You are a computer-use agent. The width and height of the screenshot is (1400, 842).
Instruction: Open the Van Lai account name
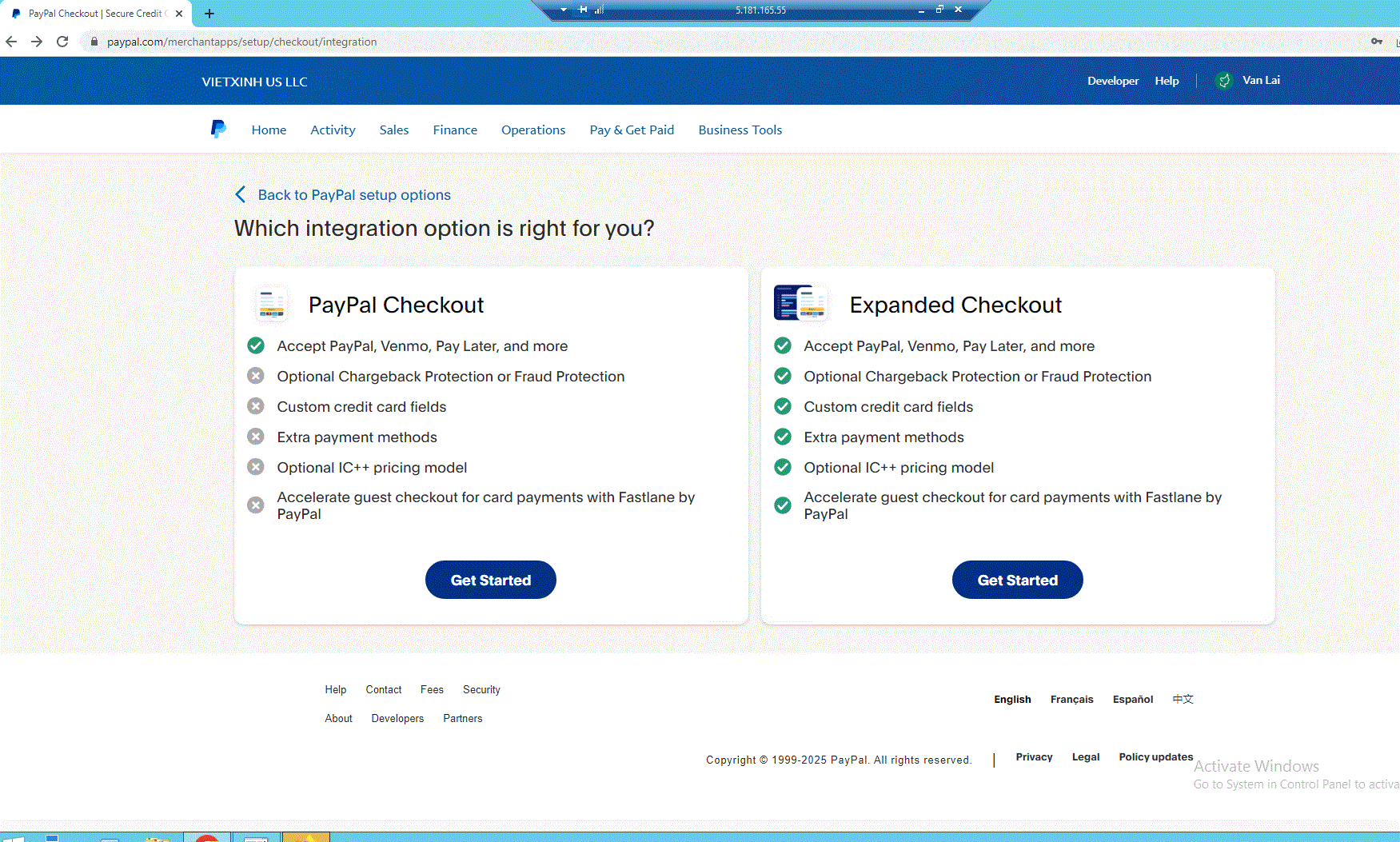point(1261,80)
